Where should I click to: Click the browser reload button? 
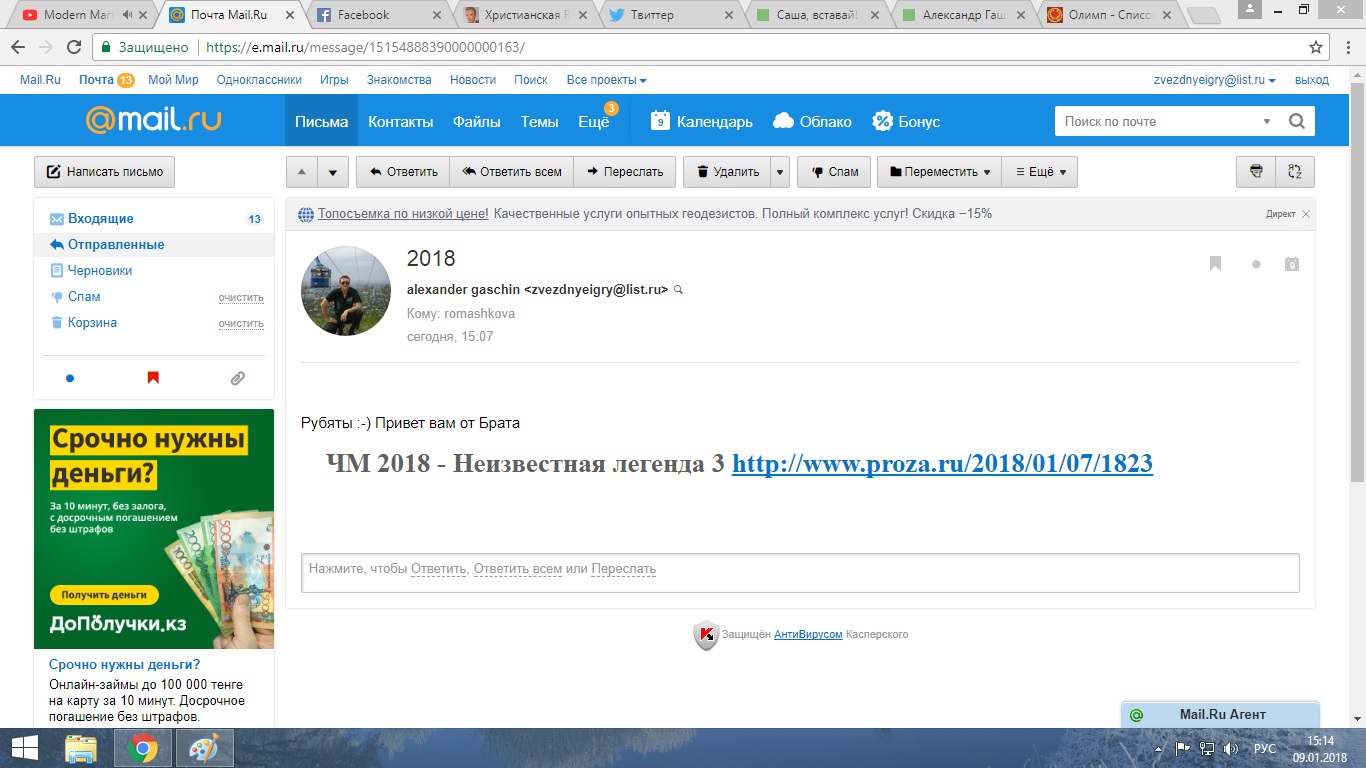73,47
